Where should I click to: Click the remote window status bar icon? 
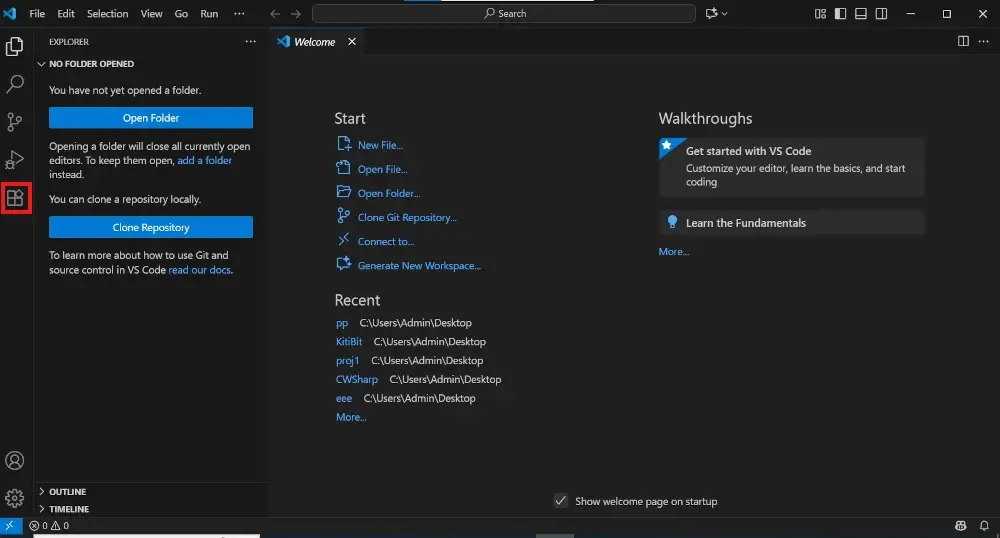click(10, 526)
